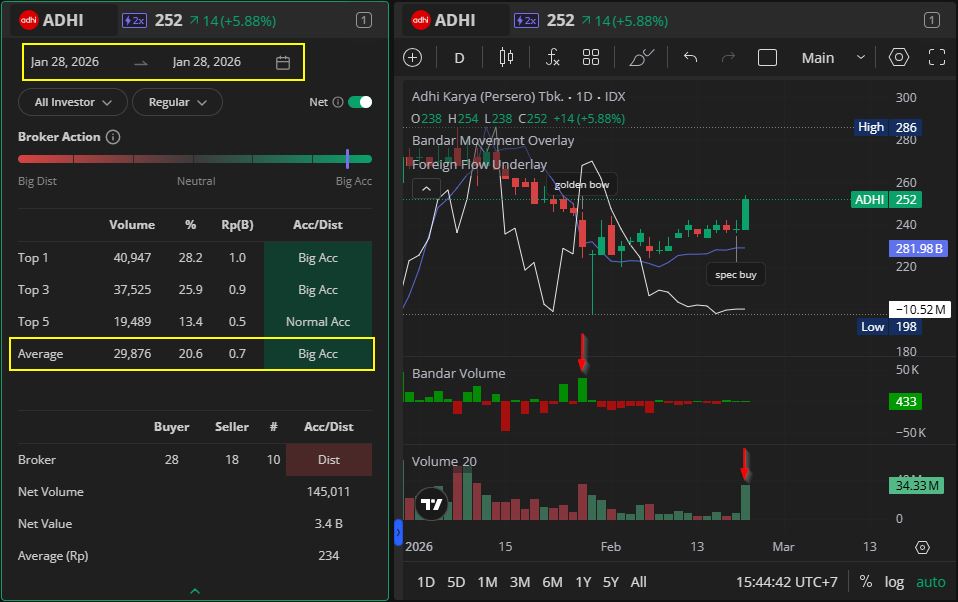Select the 3M range tab
Image resolution: width=958 pixels, height=602 pixels.
point(520,582)
